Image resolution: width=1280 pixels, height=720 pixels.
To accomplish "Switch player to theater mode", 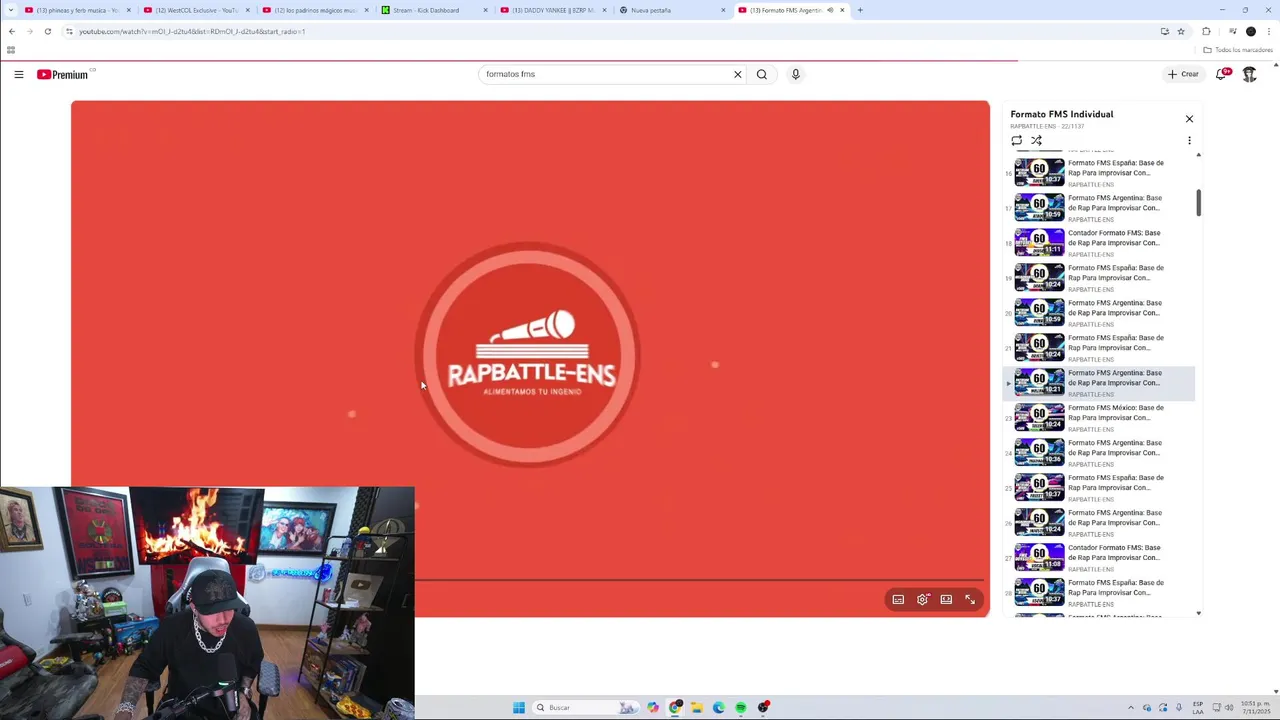I will tap(946, 600).
